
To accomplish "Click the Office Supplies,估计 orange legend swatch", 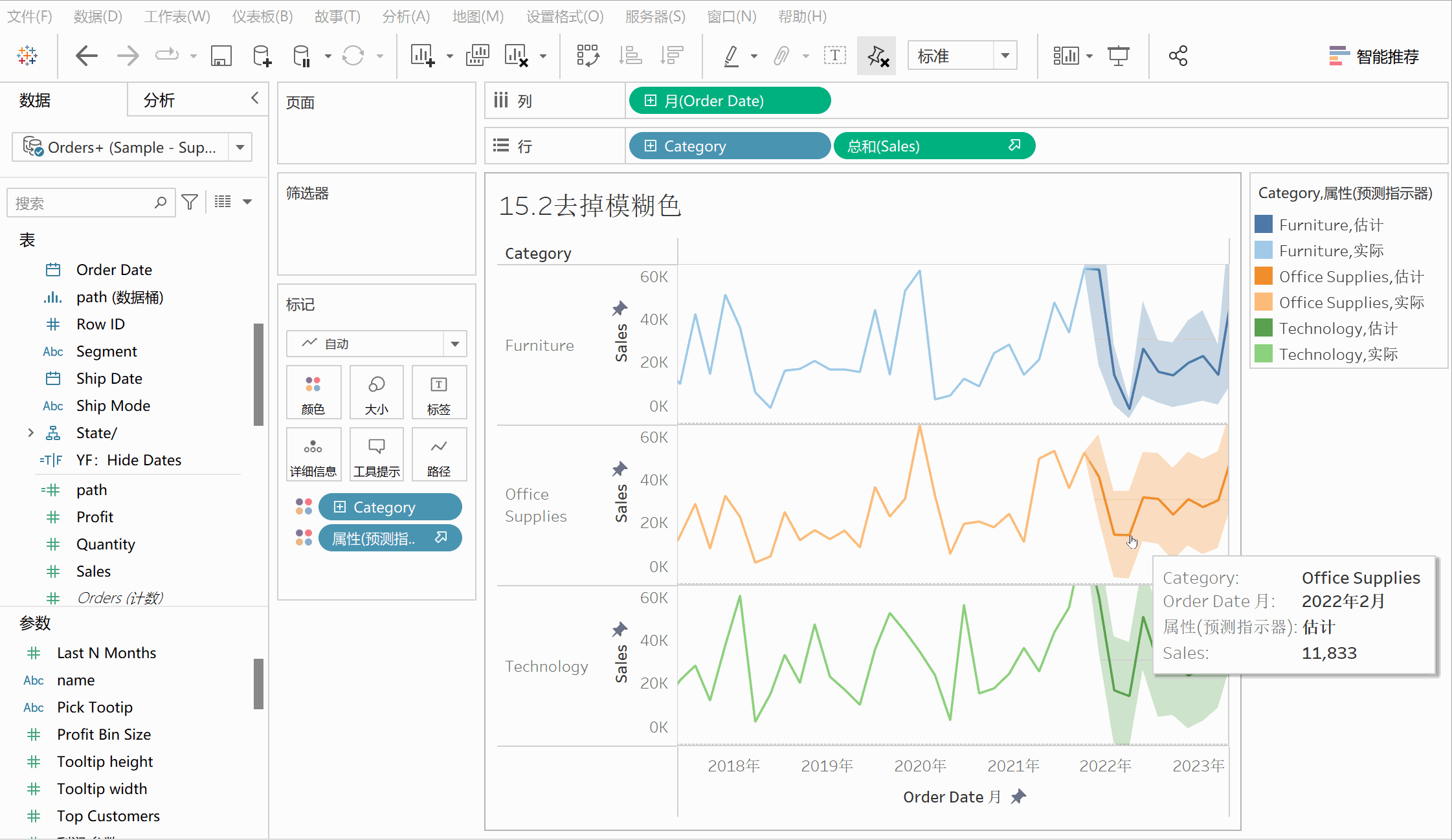I will pos(1263,276).
